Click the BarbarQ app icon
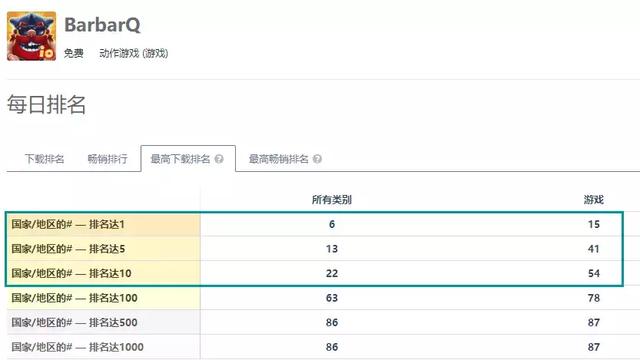This screenshot has height=360, width=640. (x=31, y=36)
